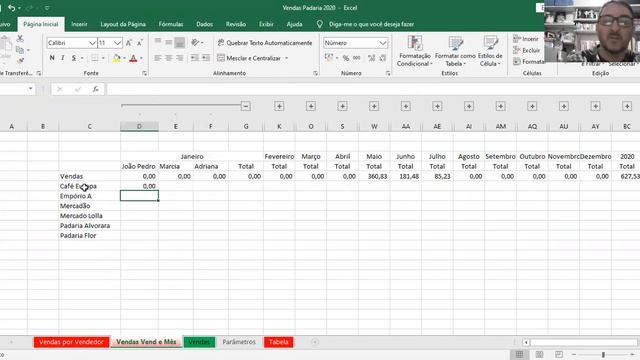Toggle Underline S formatting
The width and height of the screenshot is (640, 360).
(74, 58)
